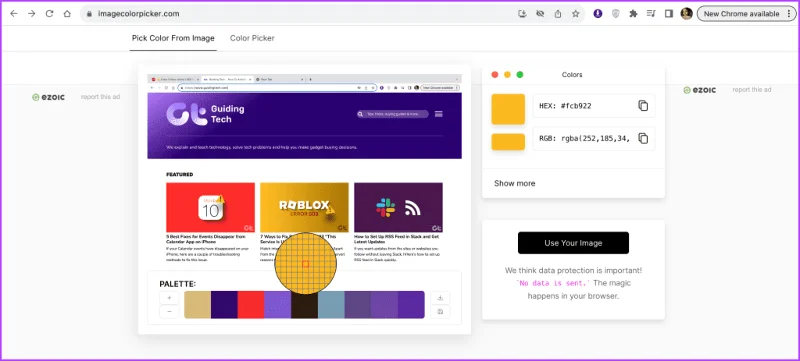Bookmark this page with the star icon
This screenshot has height=361, width=800.
pos(576,14)
